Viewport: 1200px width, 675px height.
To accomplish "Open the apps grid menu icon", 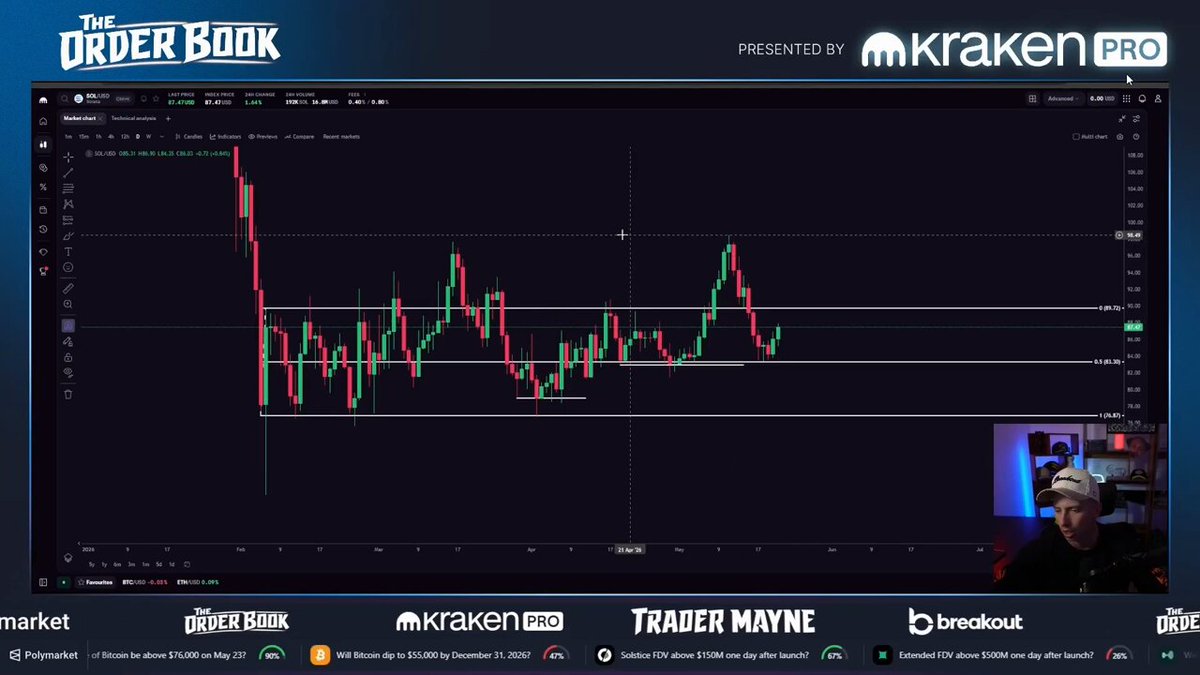I will point(1127,99).
